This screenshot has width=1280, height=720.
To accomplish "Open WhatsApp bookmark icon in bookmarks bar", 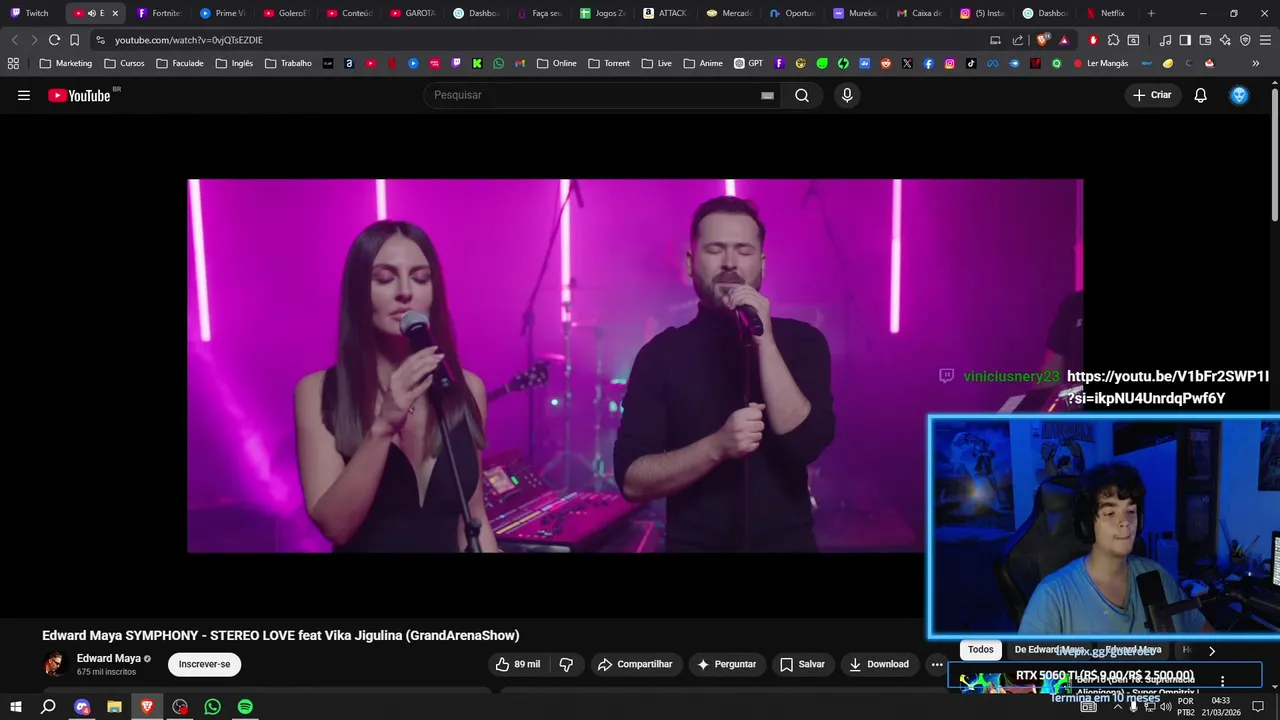I will 498,63.
